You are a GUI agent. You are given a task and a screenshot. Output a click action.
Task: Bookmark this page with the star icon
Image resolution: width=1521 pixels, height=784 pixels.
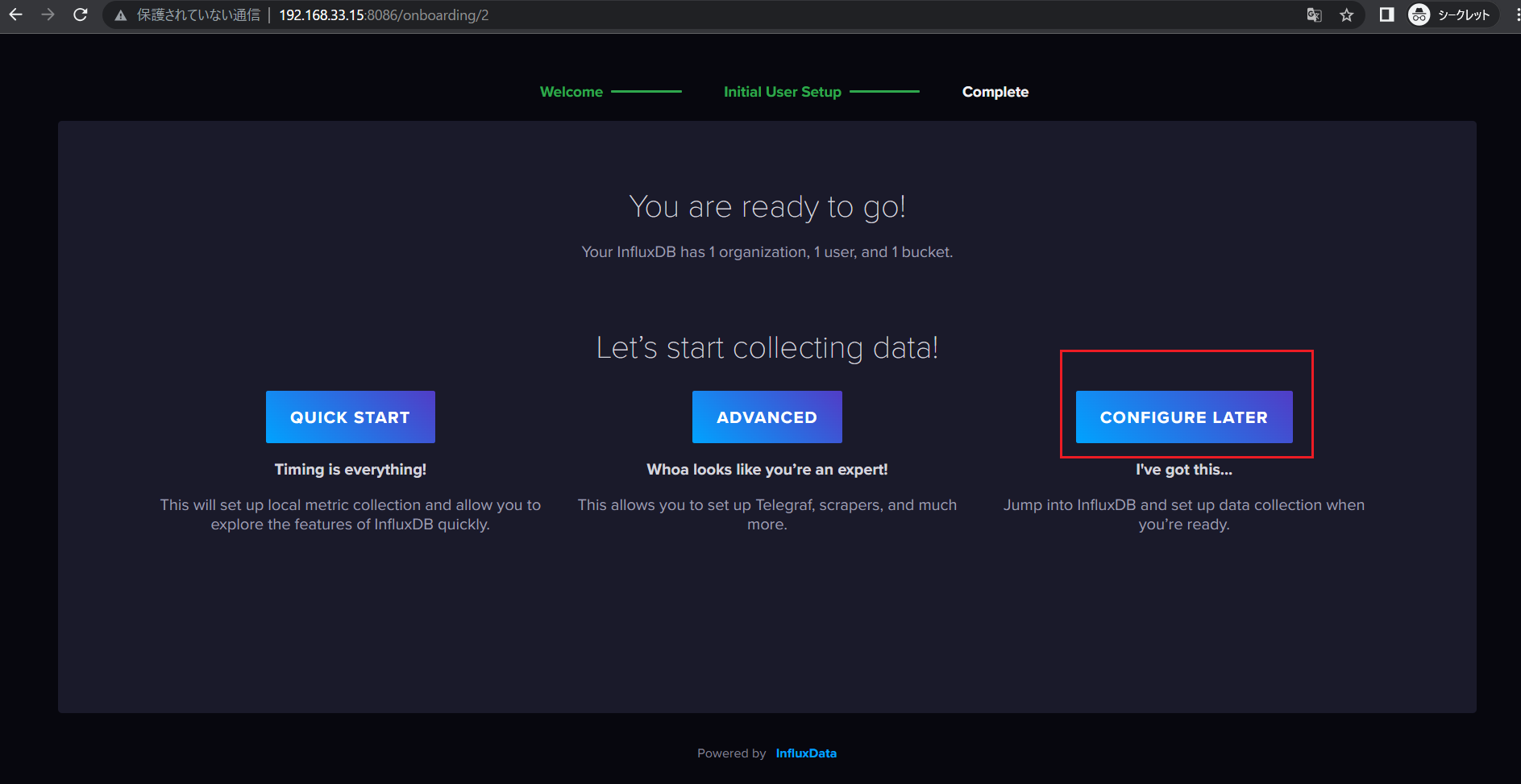coord(1346,15)
